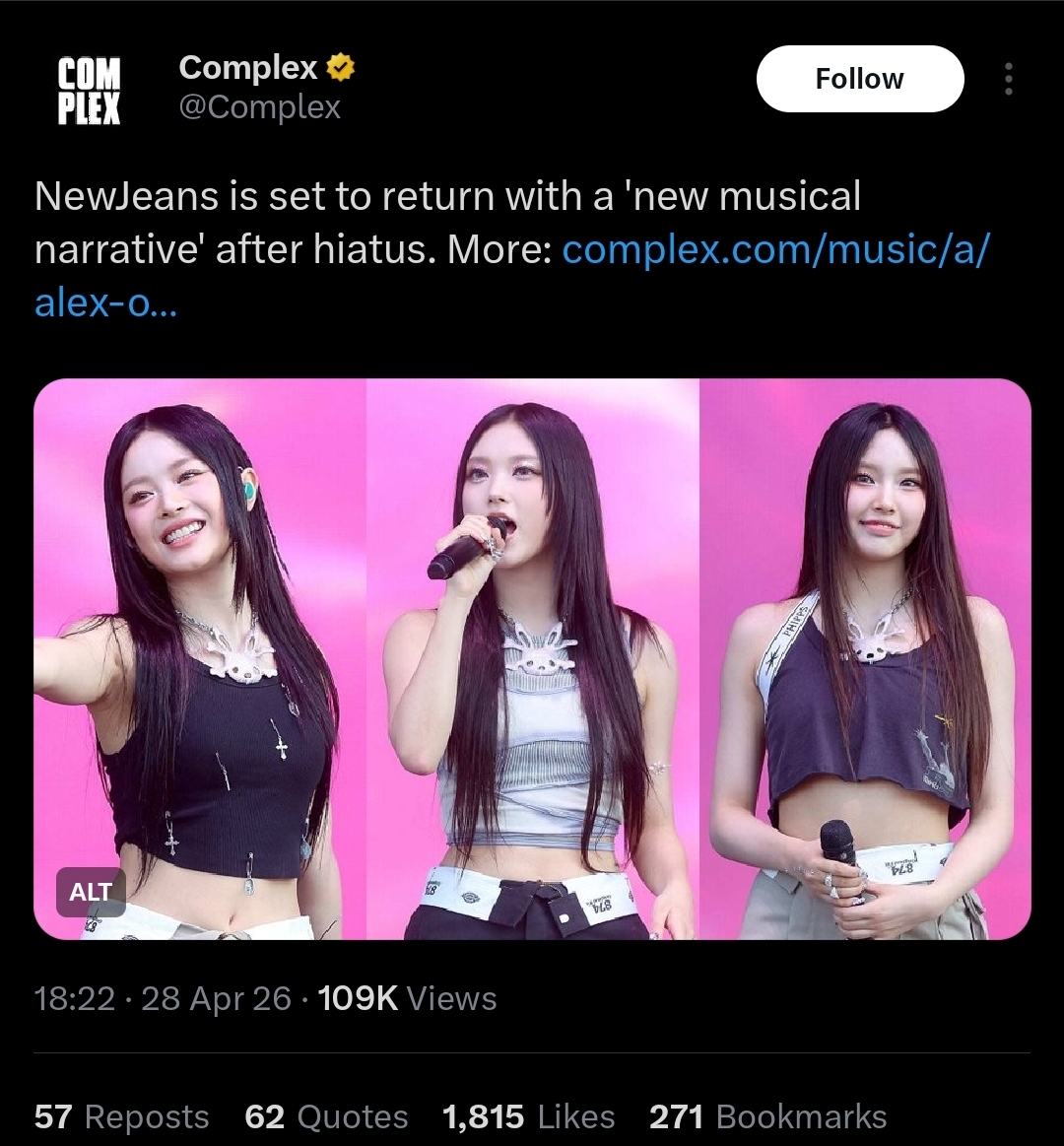Click the 271 Bookmarks count
The width and height of the screenshot is (1064, 1146).
pyautogui.click(x=768, y=1116)
